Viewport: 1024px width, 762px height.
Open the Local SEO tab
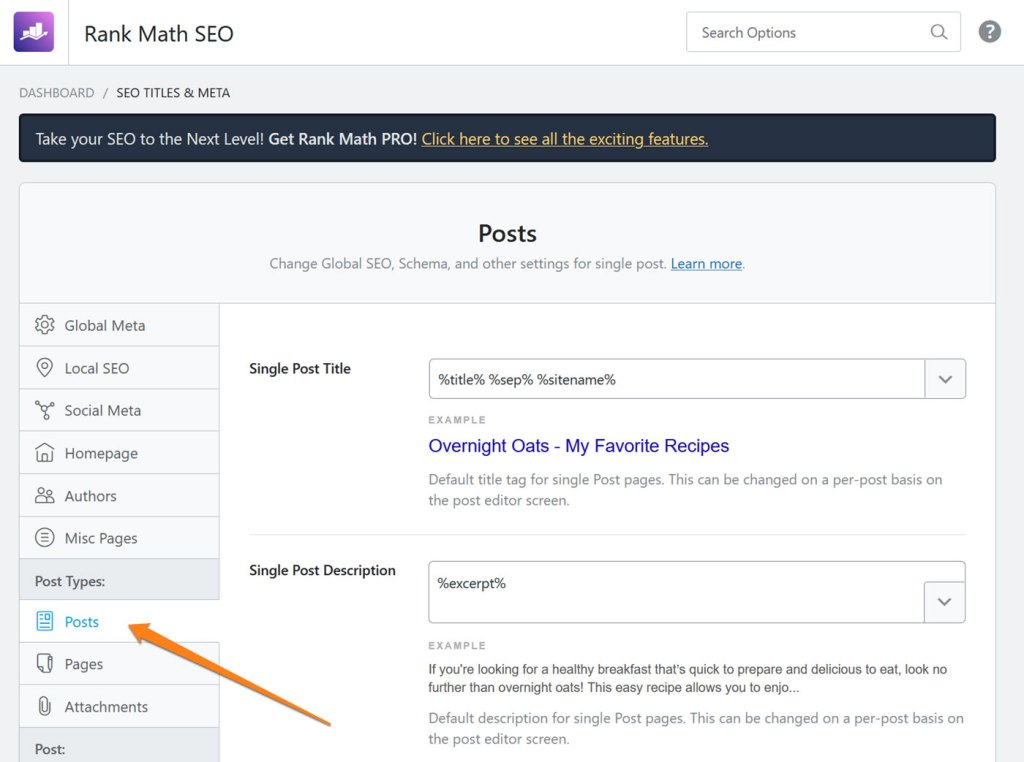120,368
